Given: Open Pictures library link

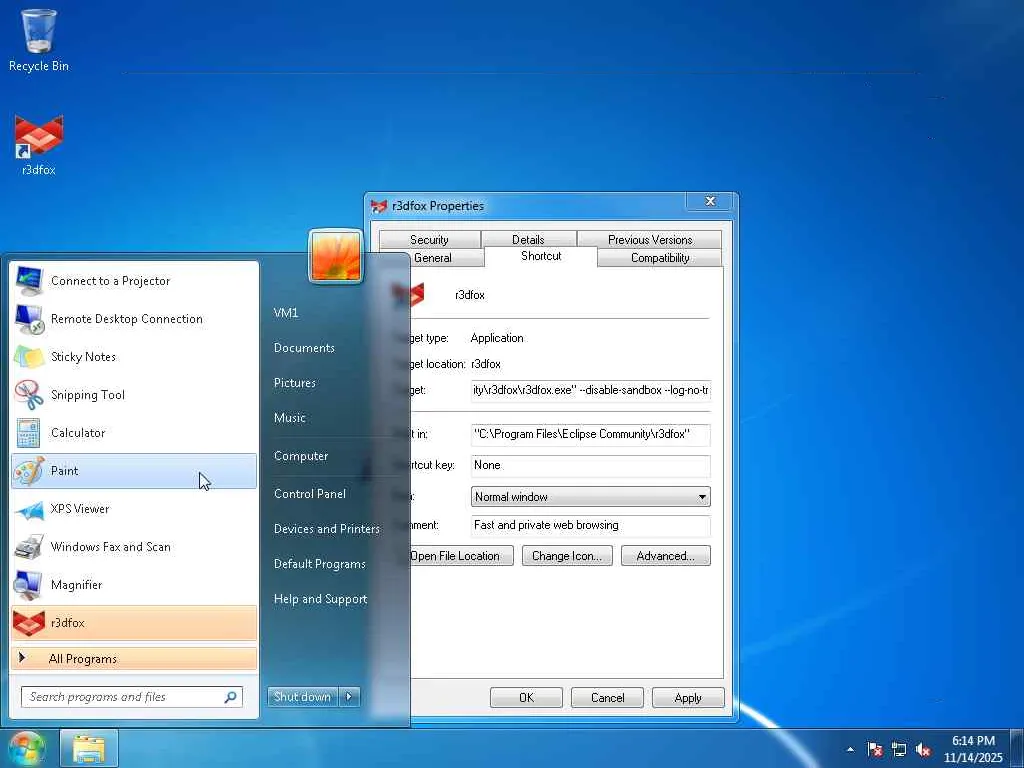Looking at the screenshot, I should click(x=295, y=383).
